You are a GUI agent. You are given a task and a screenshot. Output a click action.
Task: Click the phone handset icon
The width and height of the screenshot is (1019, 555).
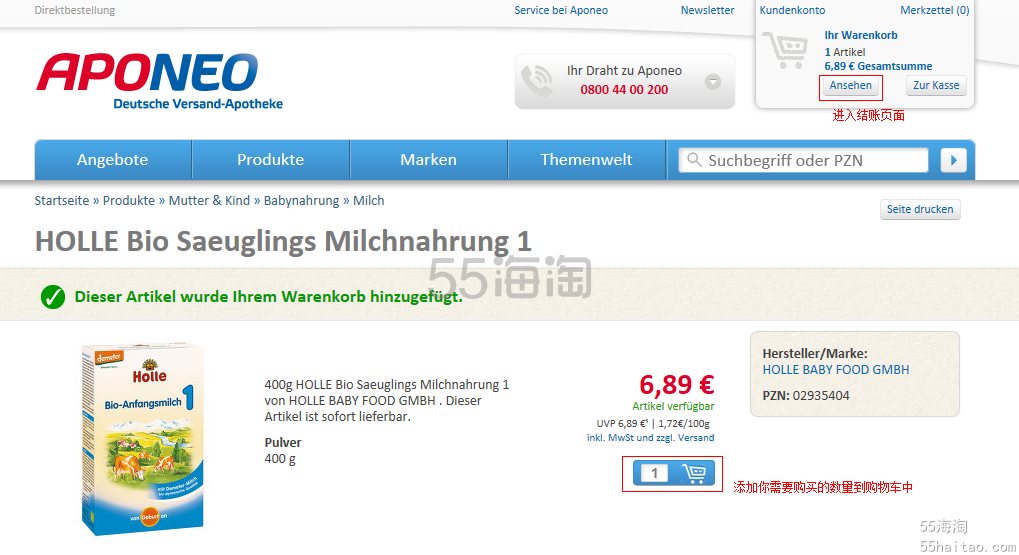click(537, 81)
